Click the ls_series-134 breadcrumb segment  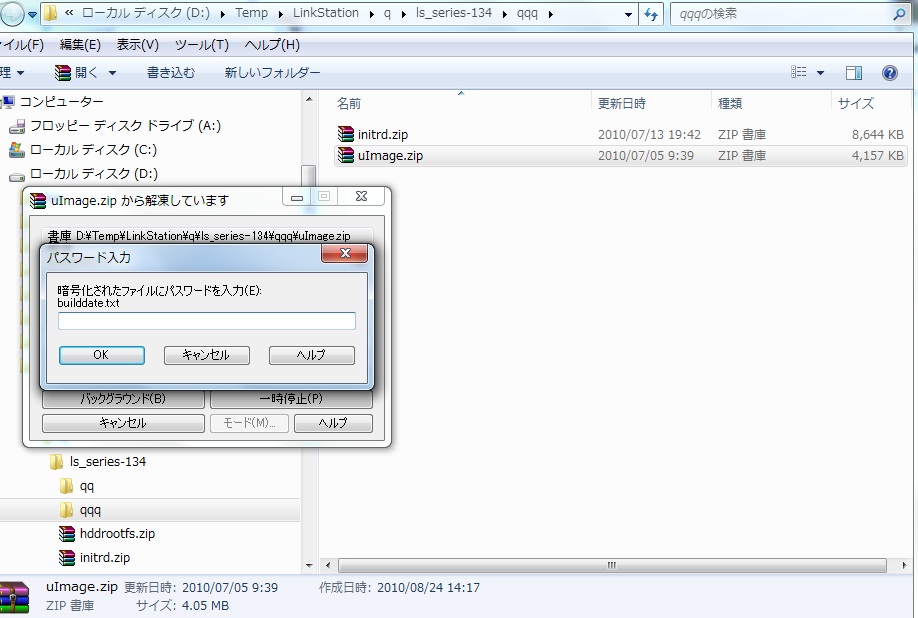[x=454, y=13]
